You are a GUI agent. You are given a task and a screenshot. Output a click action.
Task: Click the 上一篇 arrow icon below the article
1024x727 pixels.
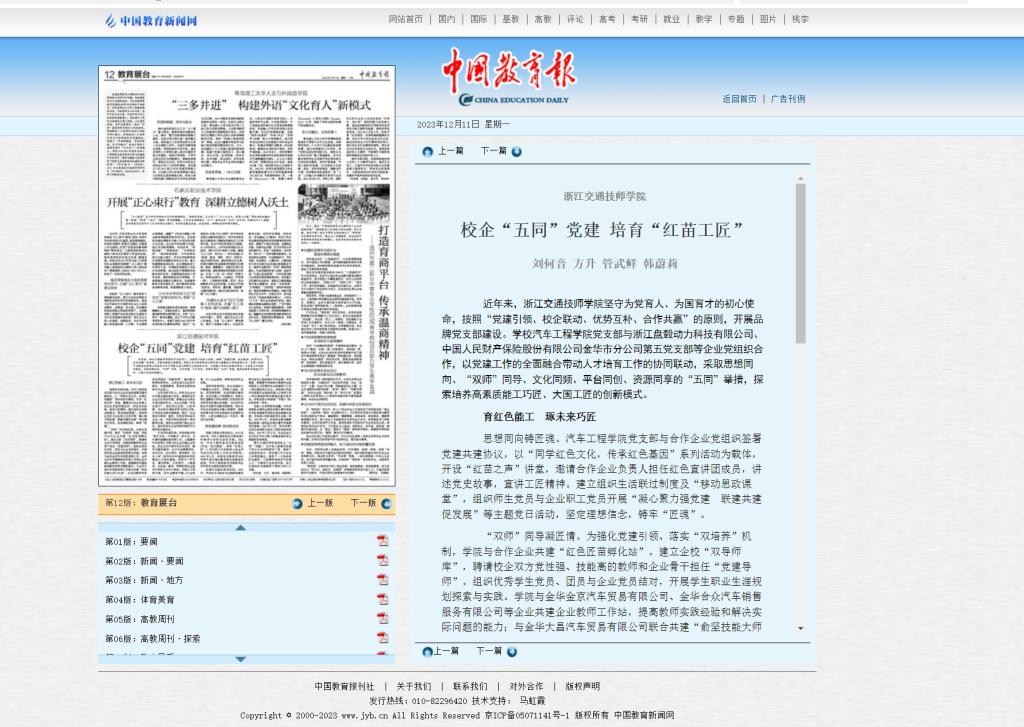pos(428,651)
